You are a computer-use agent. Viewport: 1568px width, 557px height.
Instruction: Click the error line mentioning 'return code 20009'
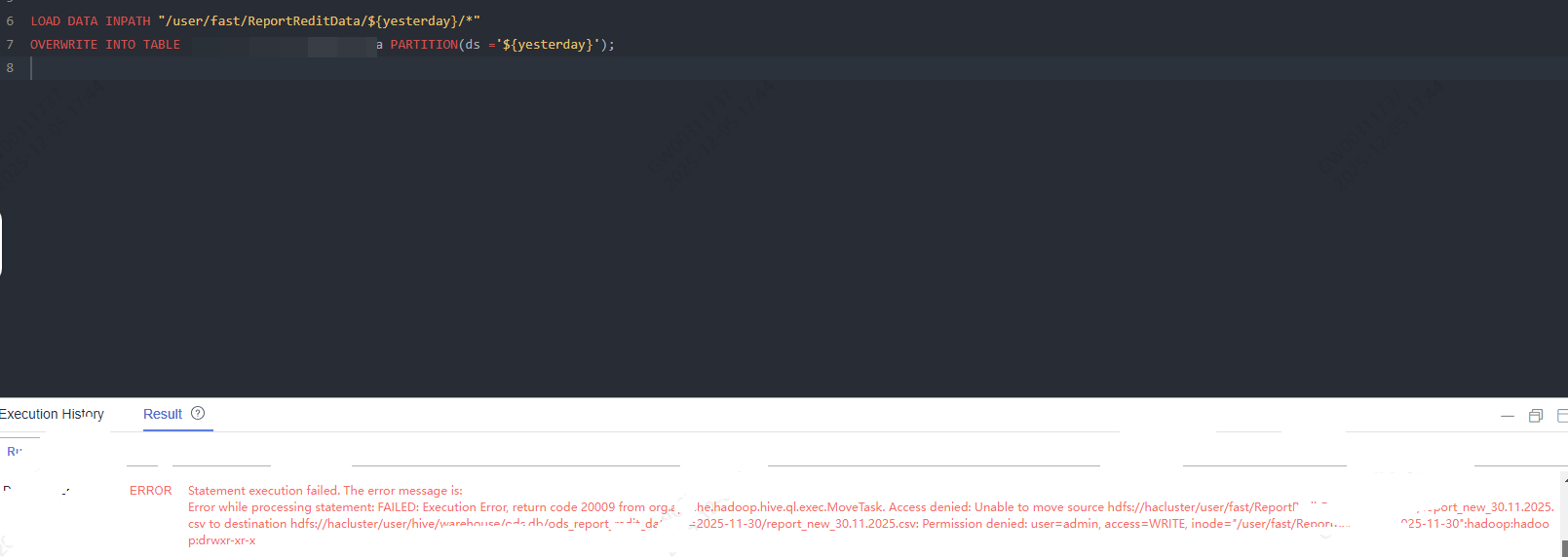(871, 507)
